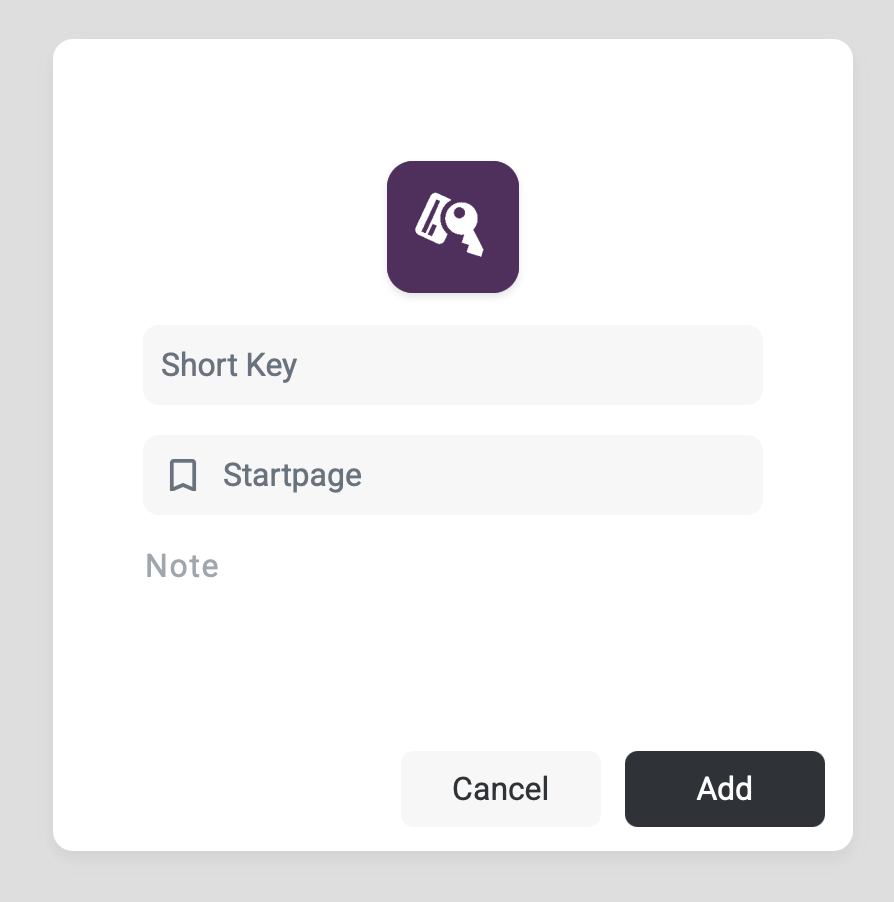This screenshot has height=902, width=894.
Task: Select the white key glyph in purple tile
Action: [465, 228]
